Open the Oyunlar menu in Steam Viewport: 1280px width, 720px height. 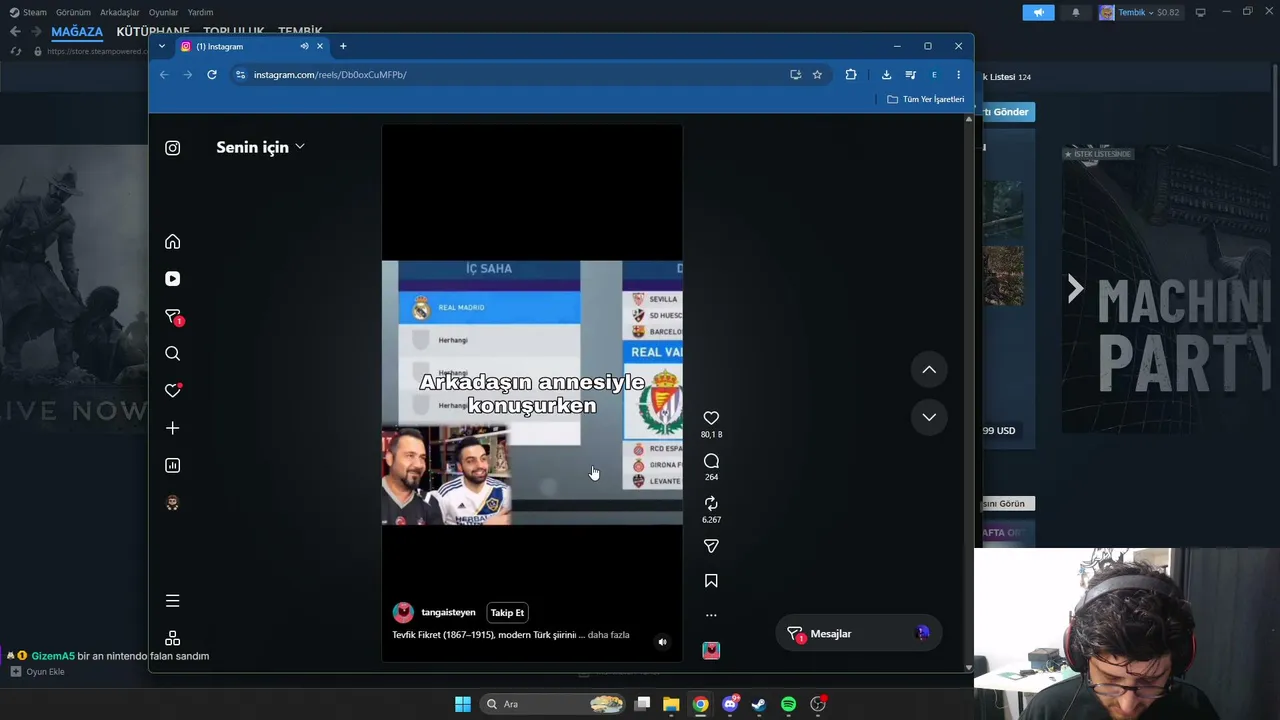tap(164, 12)
